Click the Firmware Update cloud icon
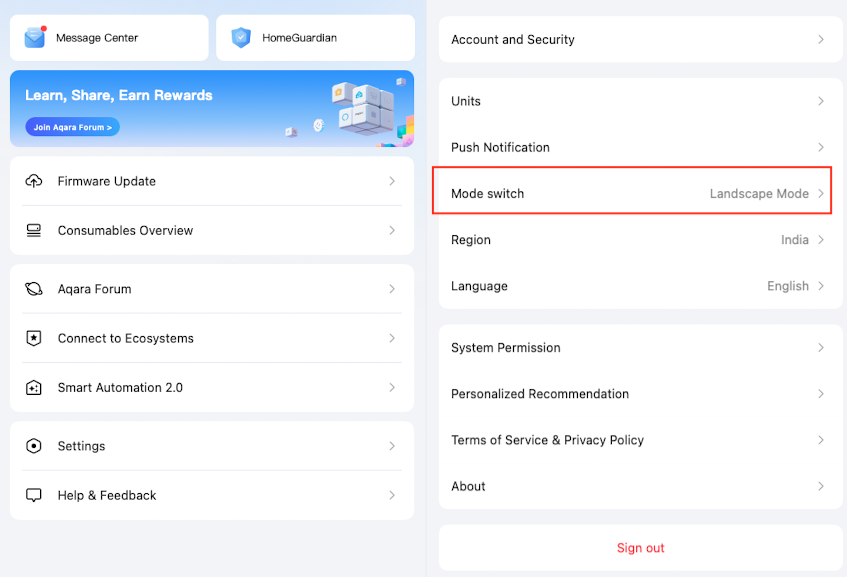Screen dimensions: 847x577 [34, 181]
